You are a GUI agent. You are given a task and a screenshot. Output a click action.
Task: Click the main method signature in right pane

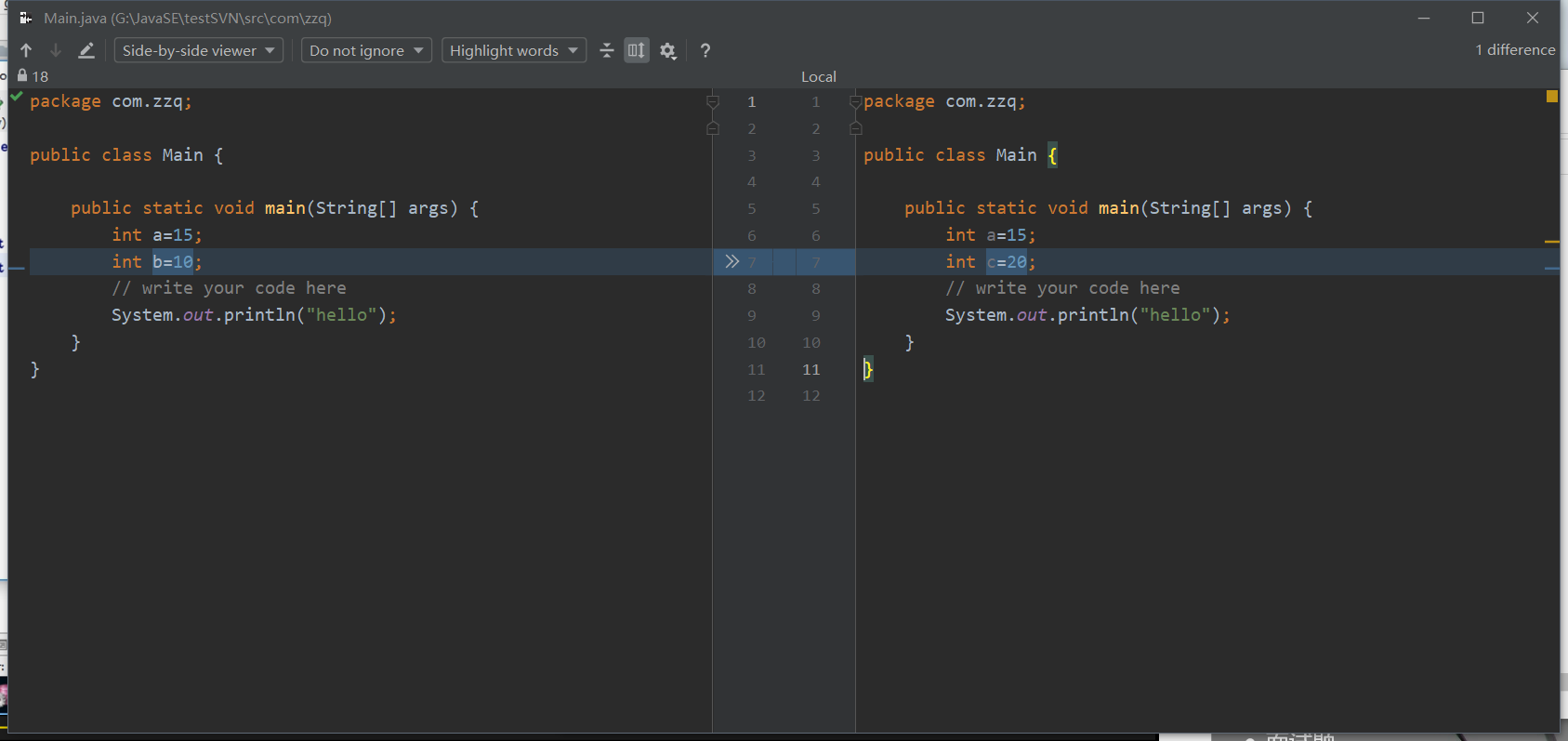(1108, 207)
